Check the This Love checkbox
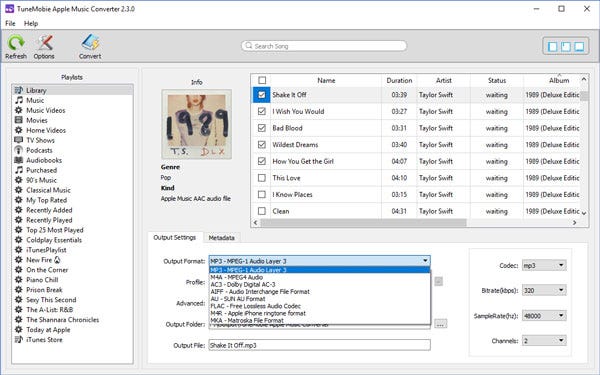 coord(262,178)
